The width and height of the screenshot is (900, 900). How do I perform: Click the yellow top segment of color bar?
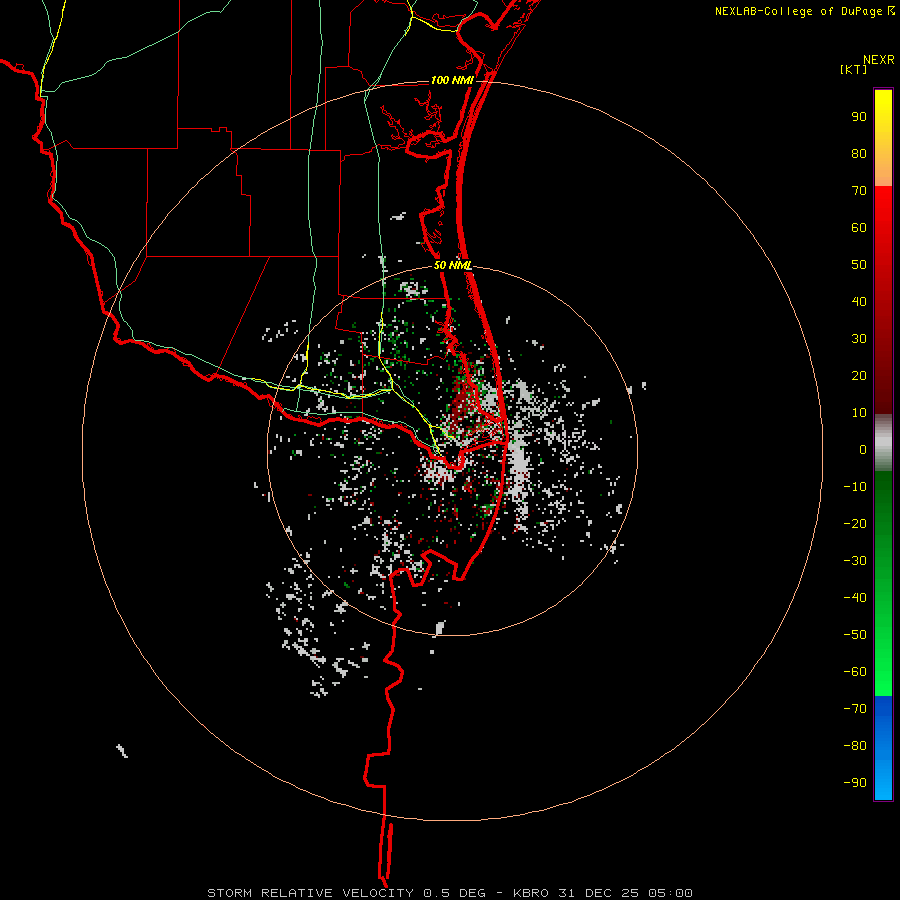883,138
